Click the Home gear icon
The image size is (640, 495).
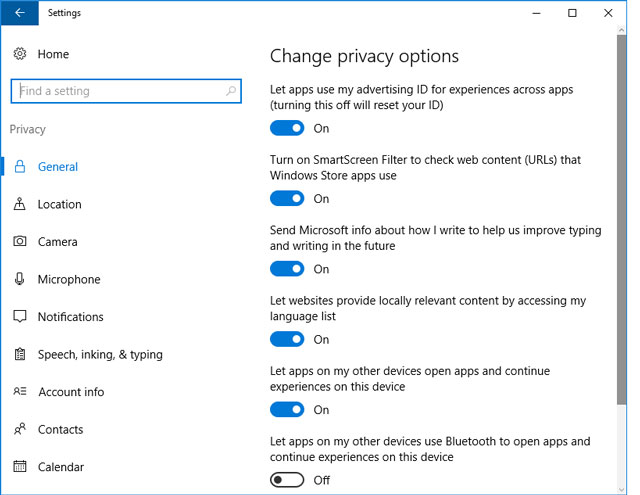pos(20,54)
